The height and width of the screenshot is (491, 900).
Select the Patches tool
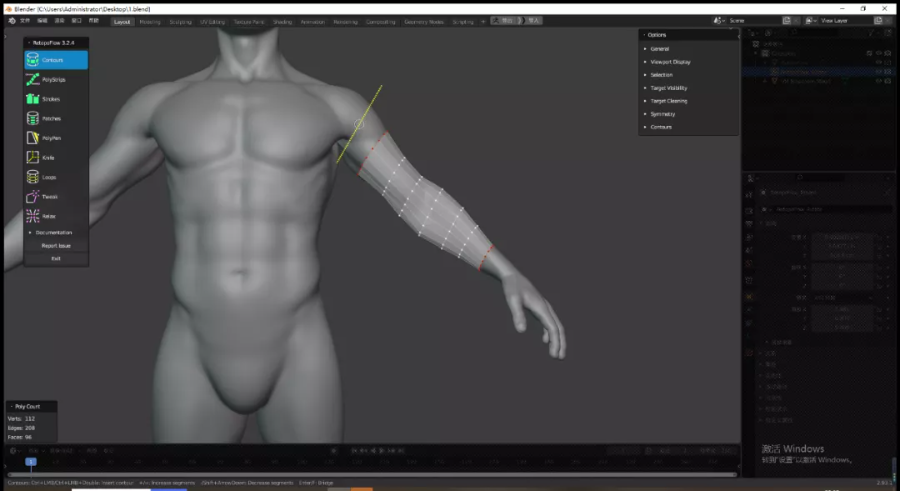pyautogui.click(x=55, y=118)
